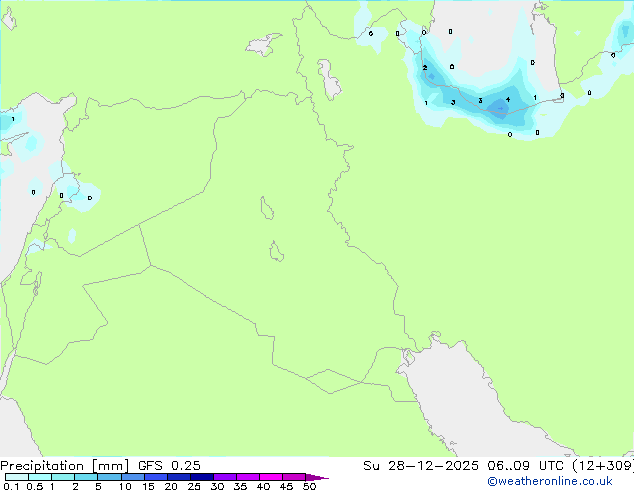The width and height of the screenshot is (634, 490).
Task: Click the "20" legend scale label
Action: click(171, 486)
